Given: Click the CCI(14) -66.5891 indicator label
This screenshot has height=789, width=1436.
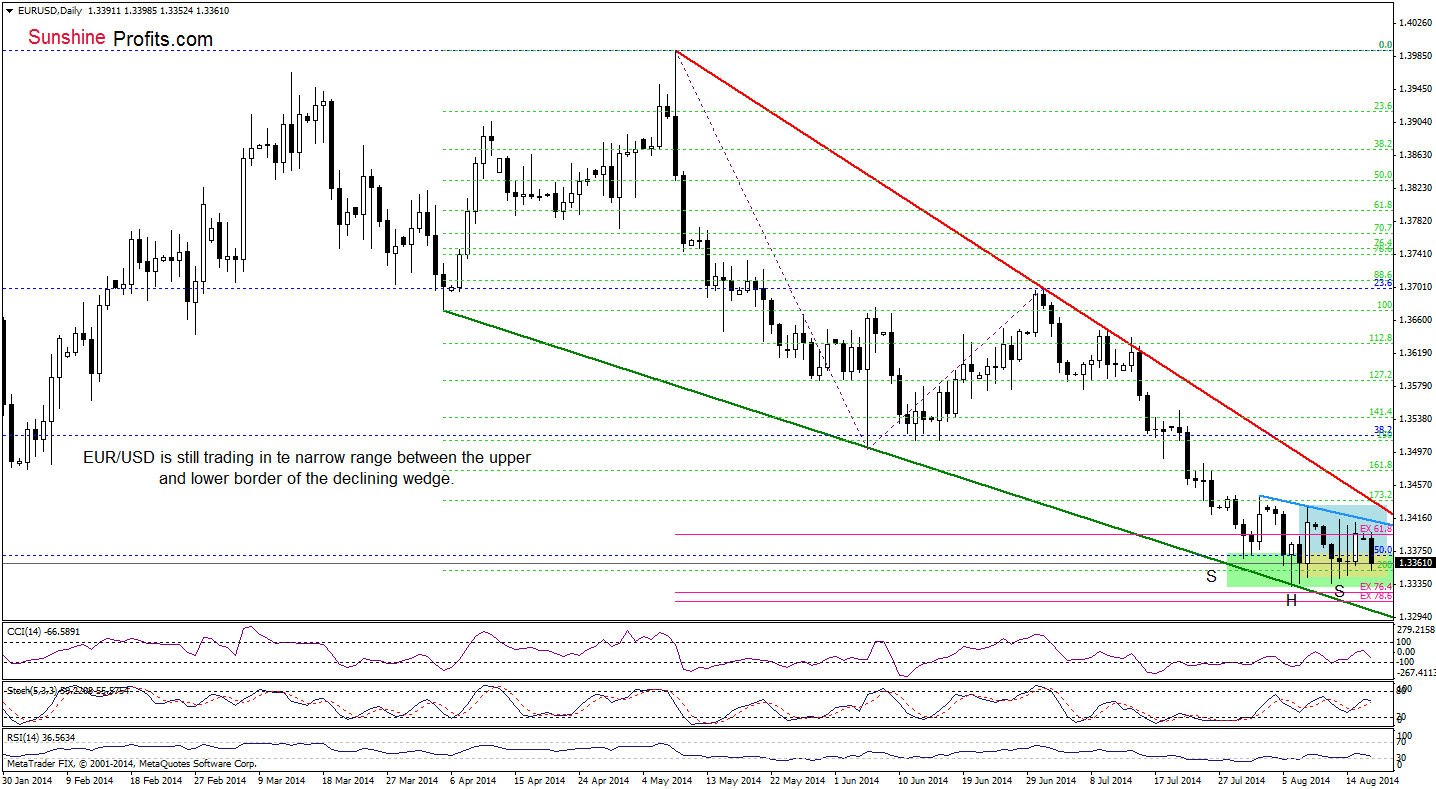Looking at the screenshot, I should tap(45, 631).
